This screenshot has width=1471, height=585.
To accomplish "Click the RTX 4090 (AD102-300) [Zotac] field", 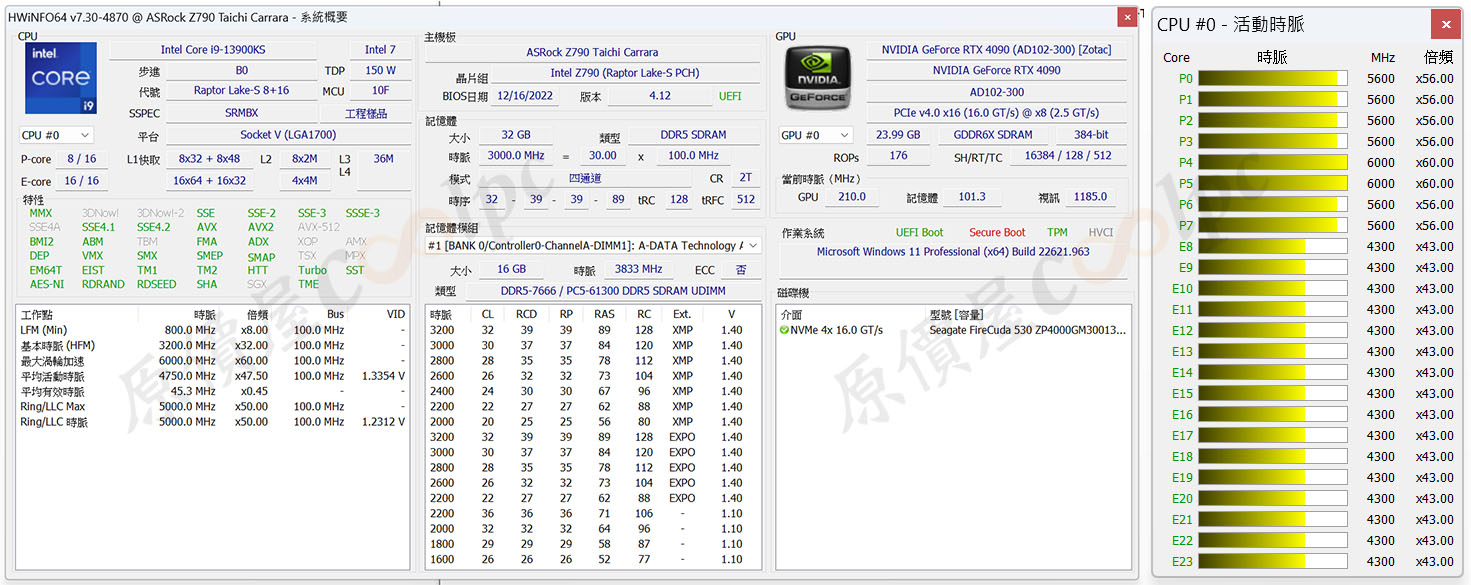I will click(x=996, y=50).
